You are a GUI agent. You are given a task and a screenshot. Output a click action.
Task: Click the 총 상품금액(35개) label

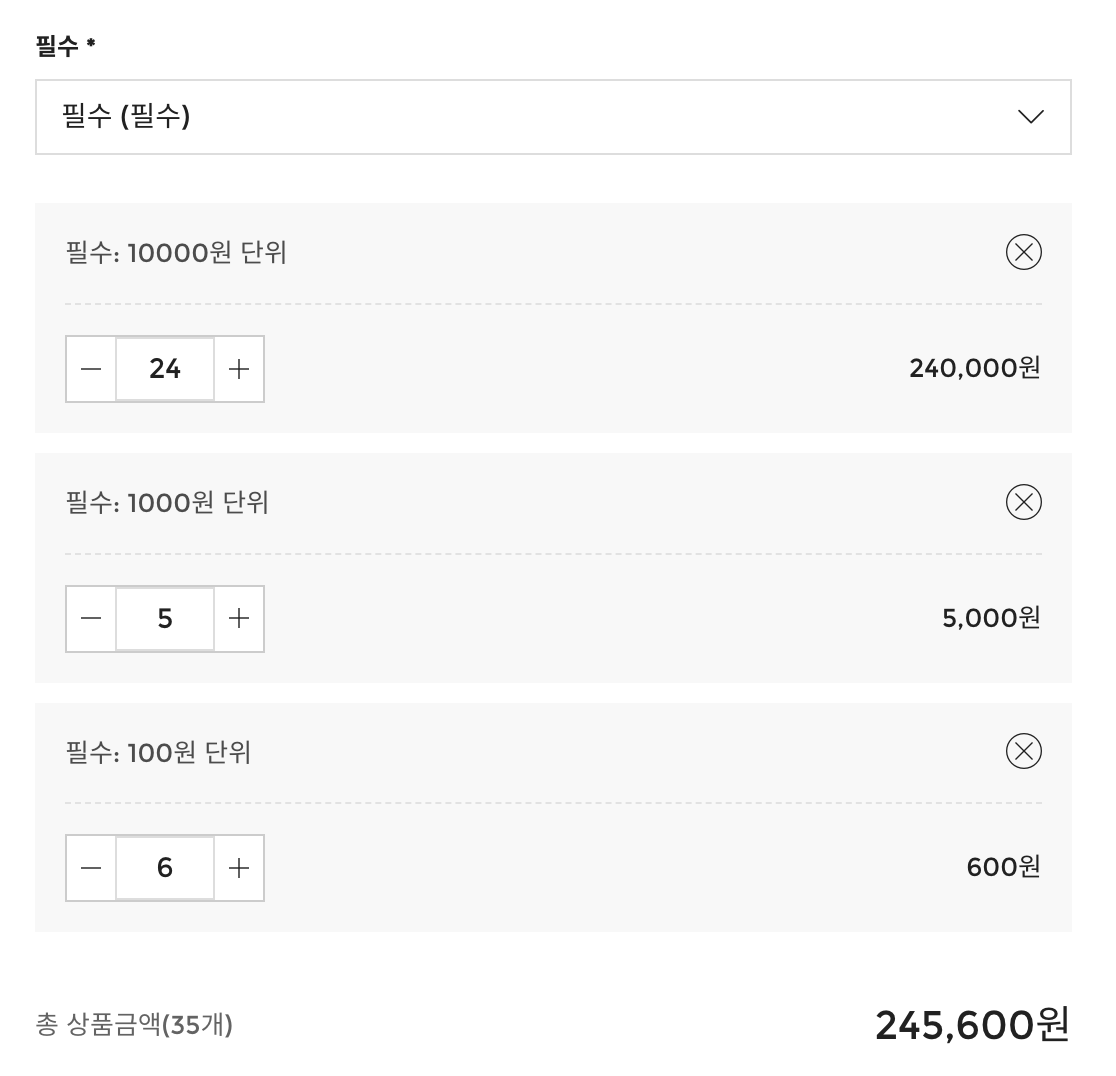pos(134,1025)
